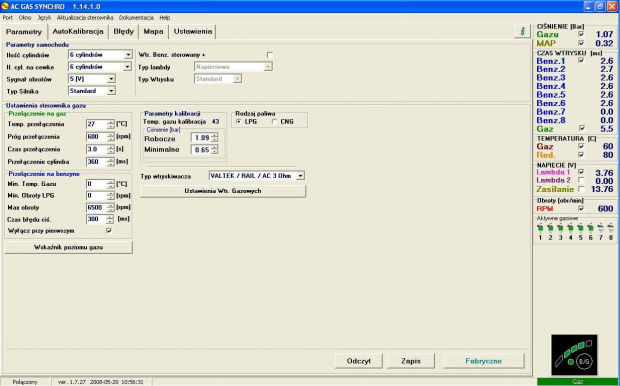Viewport: 620px width, 386px height.
Task: Click gas injector 4 indicator icon
Action: click(570, 228)
